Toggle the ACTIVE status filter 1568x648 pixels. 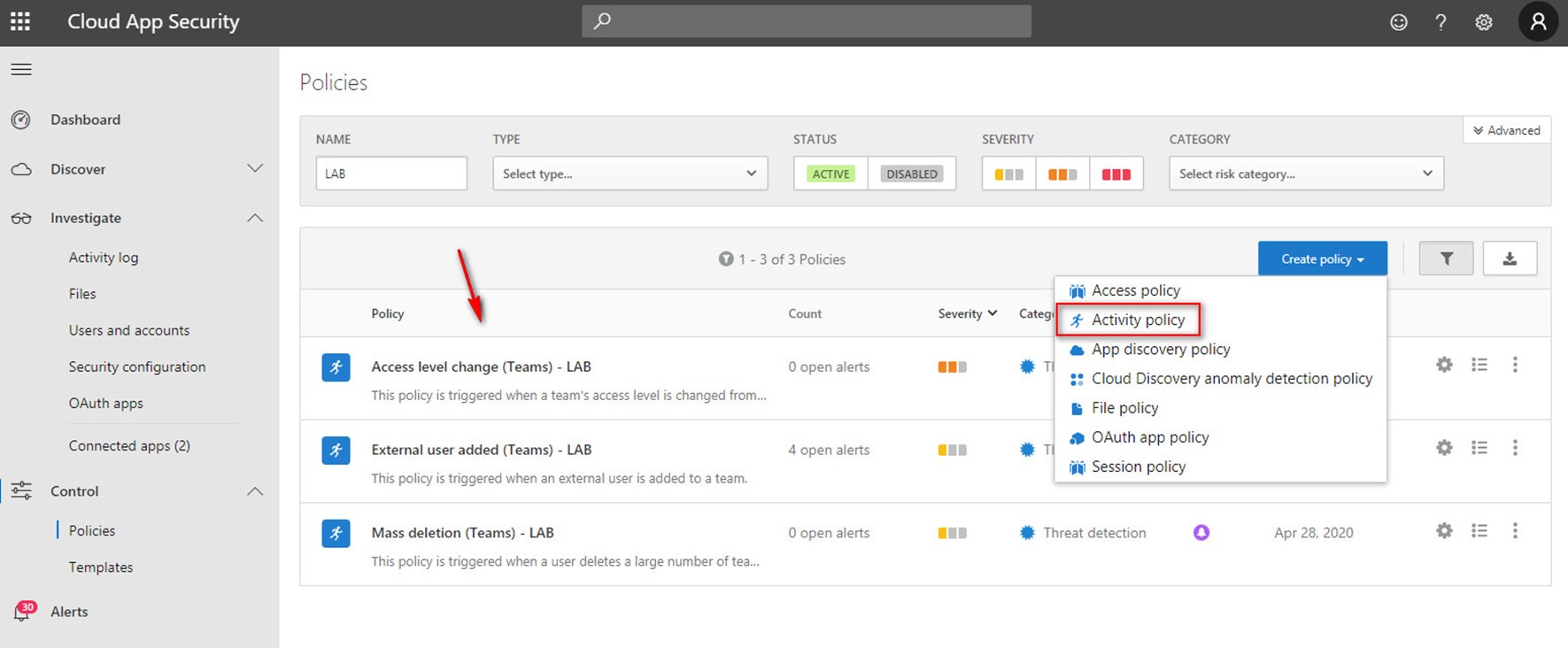tap(830, 174)
